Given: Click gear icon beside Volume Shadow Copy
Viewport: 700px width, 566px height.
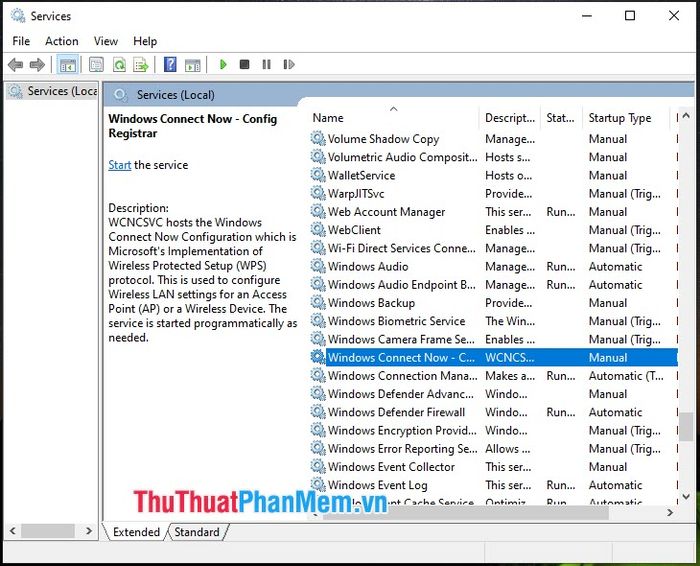Looking at the screenshot, I should 318,138.
